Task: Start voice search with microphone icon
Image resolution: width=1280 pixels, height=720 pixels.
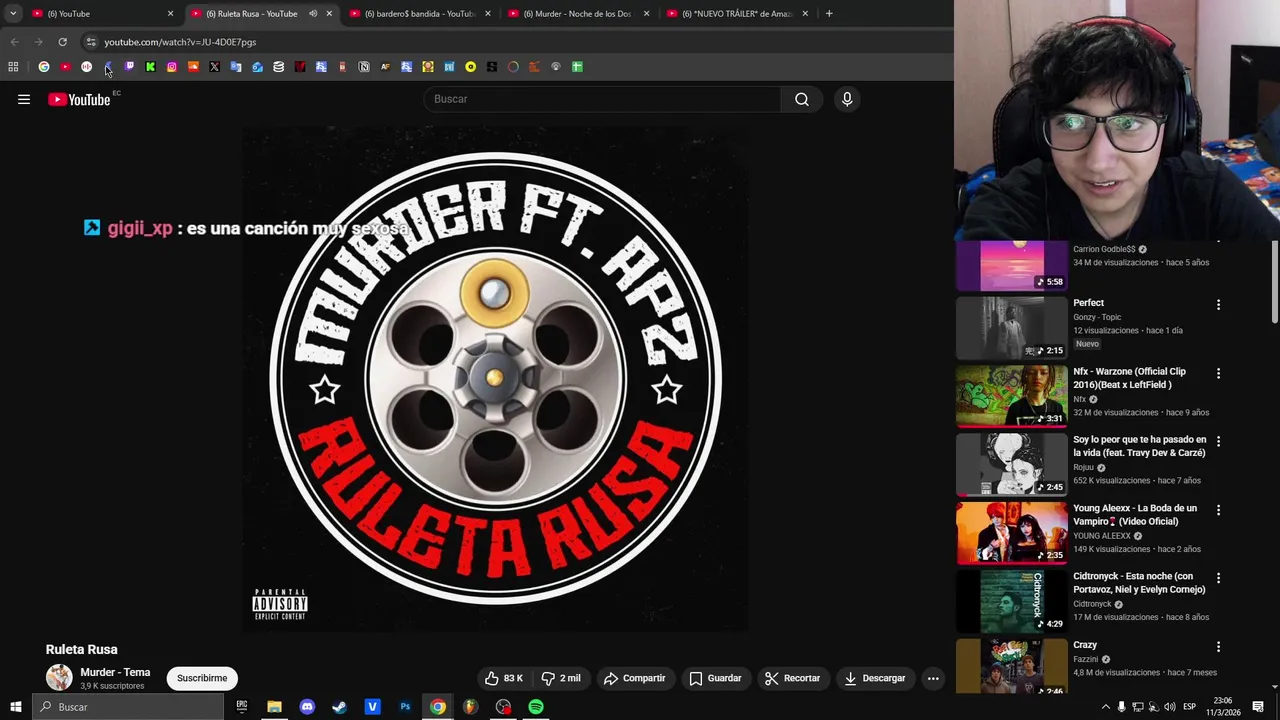Action: point(847,99)
